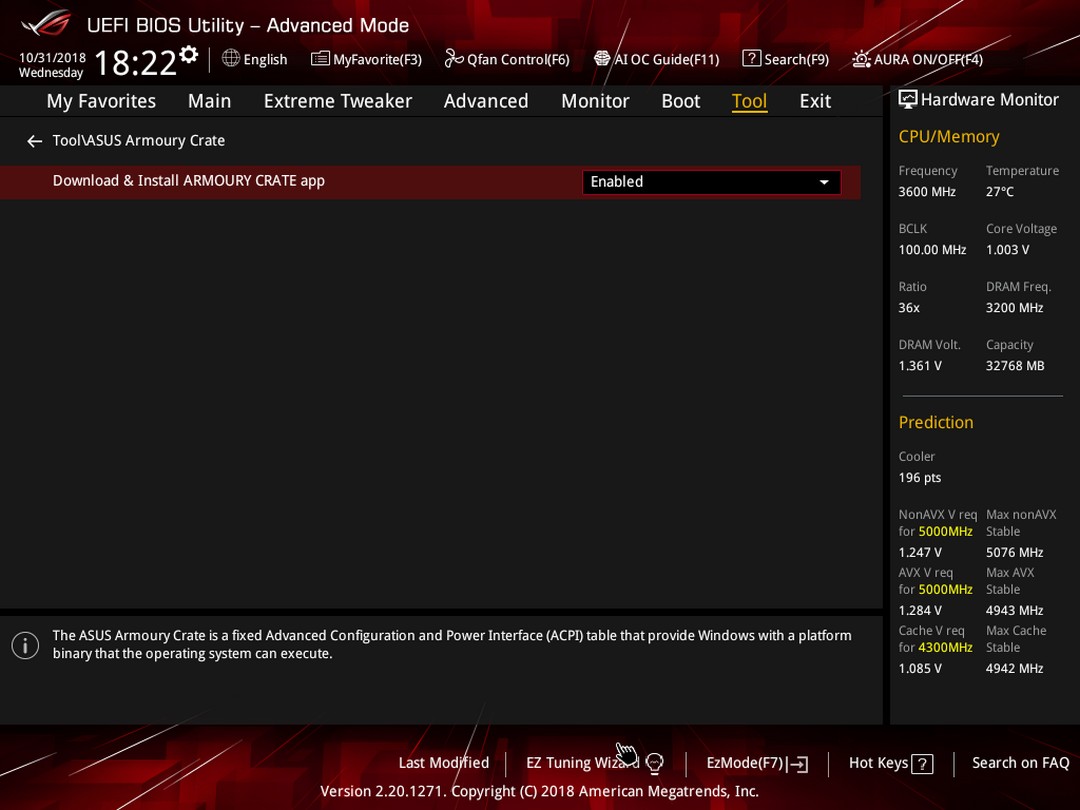Click the 4943 MHz Max AVX value
1080x810 pixels.
(x=1015, y=610)
